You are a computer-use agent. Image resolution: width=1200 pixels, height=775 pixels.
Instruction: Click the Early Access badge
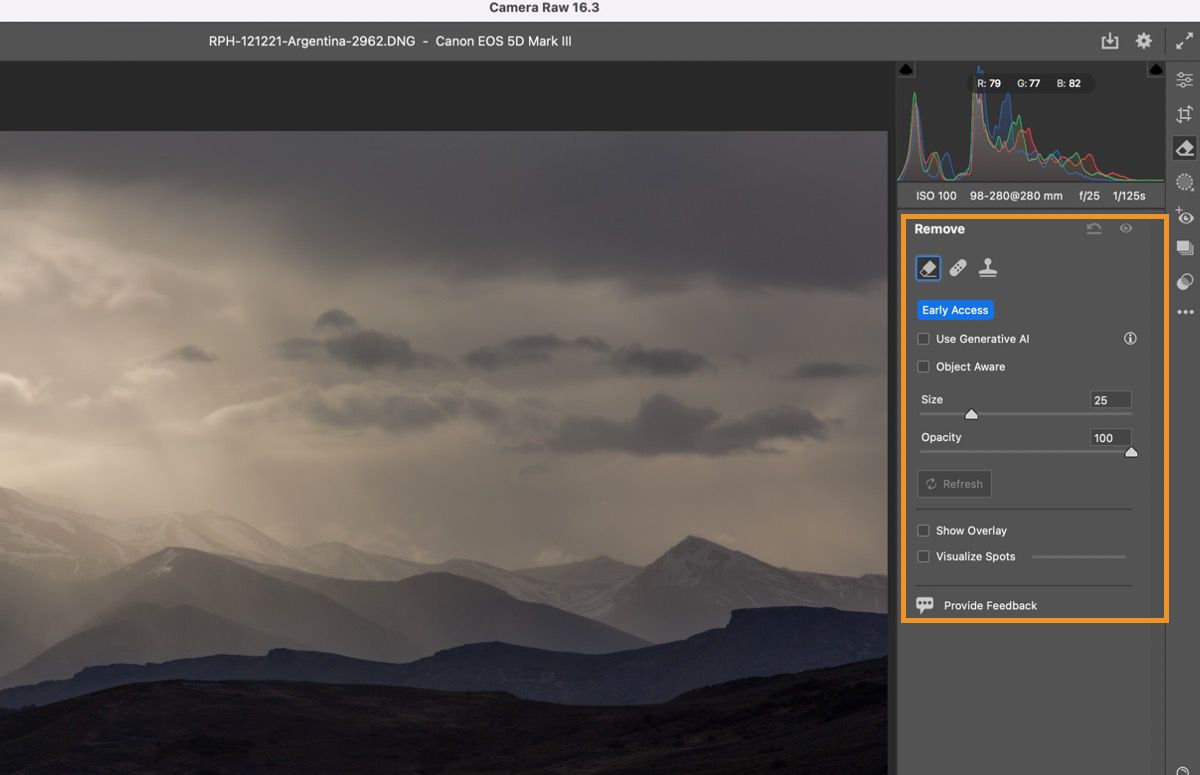[x=955, y=309]
